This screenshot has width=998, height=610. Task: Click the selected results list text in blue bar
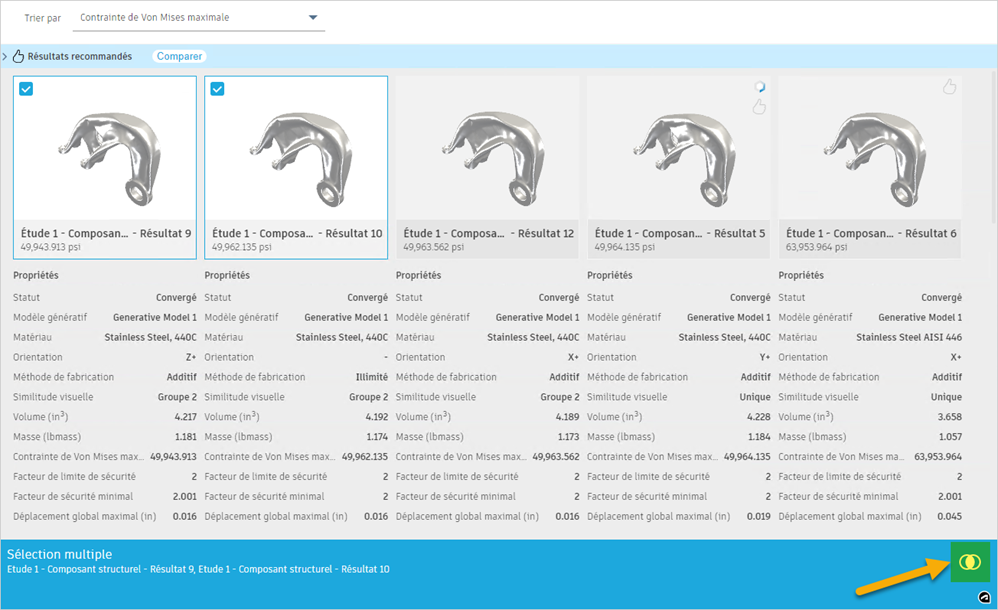click(198, 569)
